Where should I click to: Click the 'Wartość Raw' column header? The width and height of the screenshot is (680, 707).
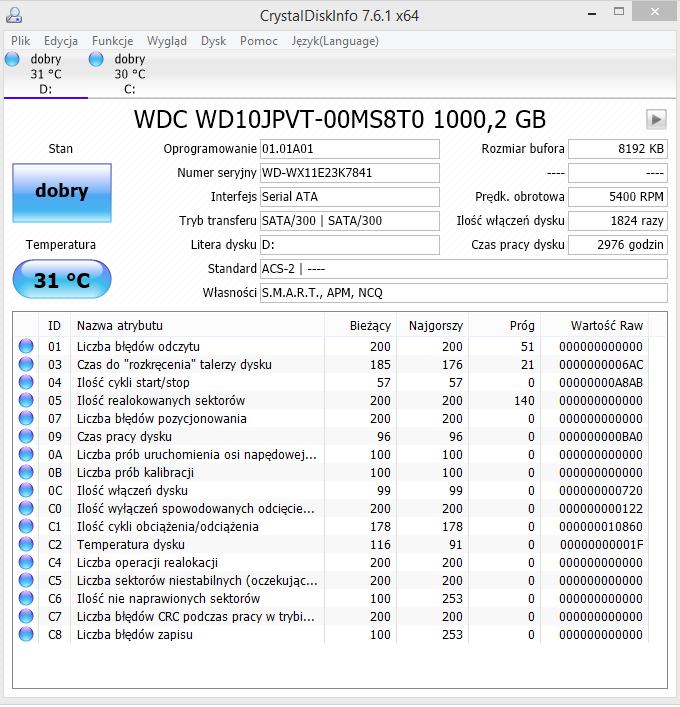click(x=595, y=326)
